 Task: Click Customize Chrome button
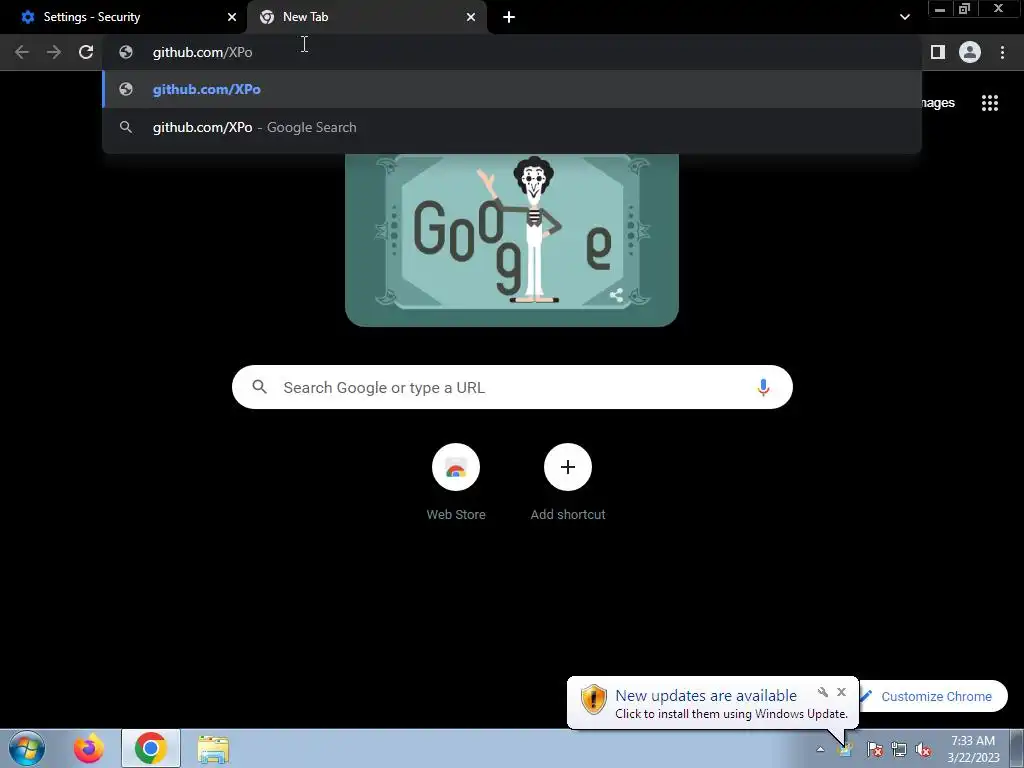pyautogui.click(x=933, y=696)
